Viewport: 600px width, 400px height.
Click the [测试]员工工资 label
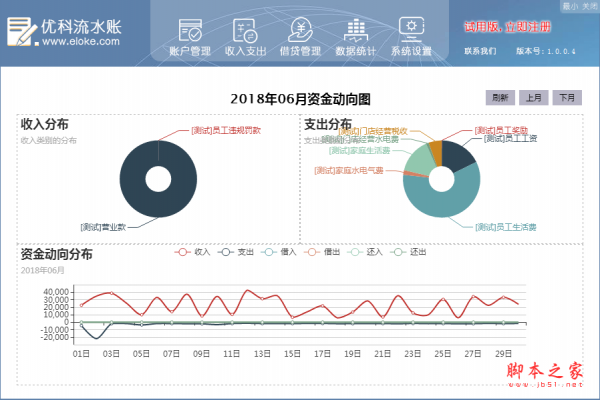coord(510,139)
